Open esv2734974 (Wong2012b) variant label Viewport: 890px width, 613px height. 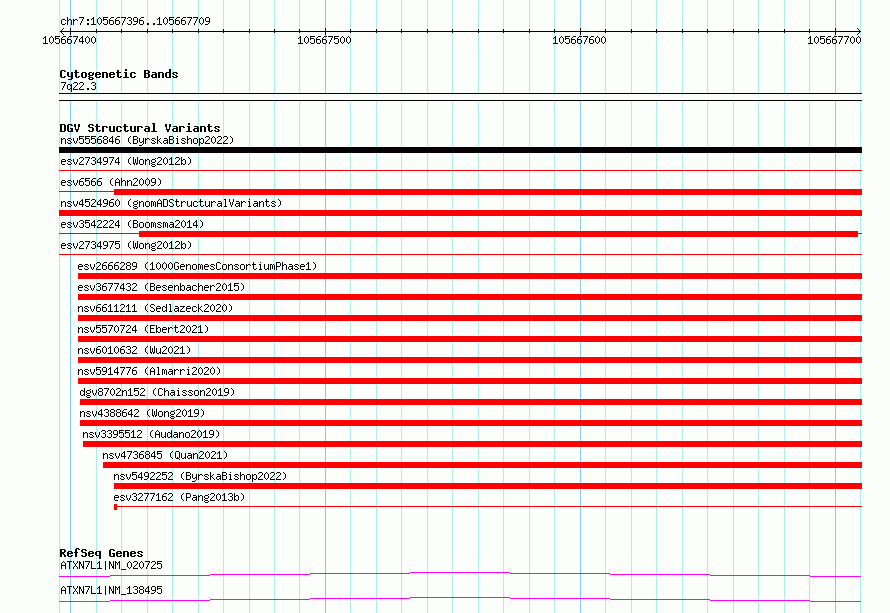126,161
